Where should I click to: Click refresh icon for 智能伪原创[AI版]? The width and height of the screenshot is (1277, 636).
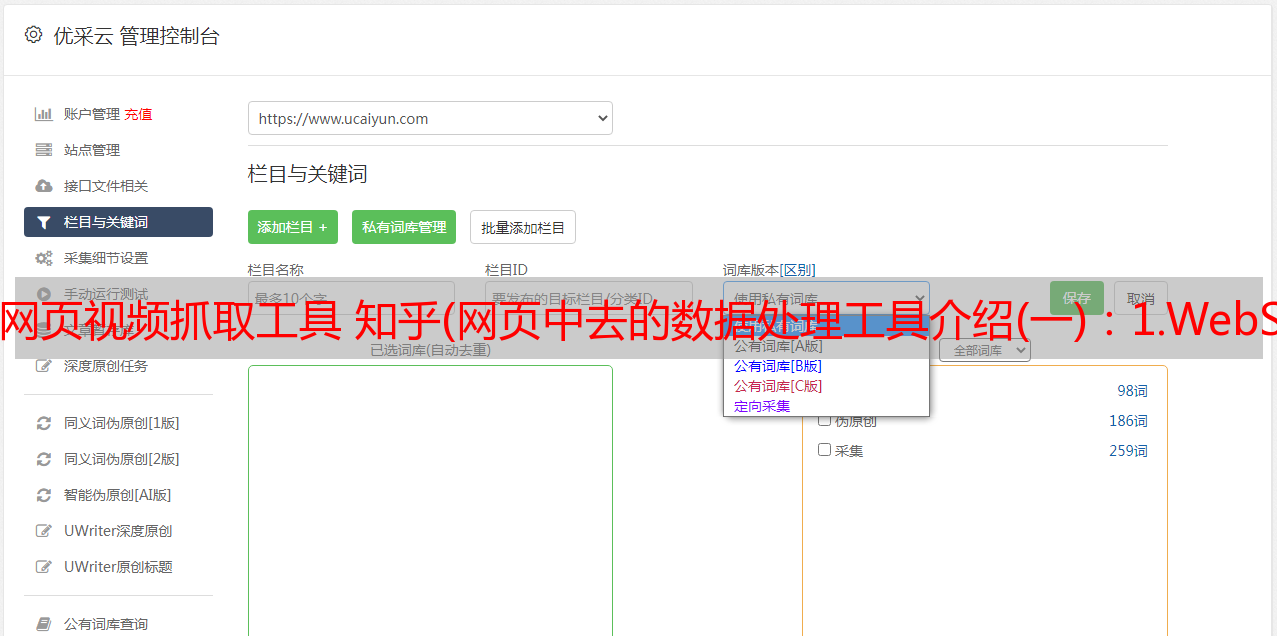click(x=43, y=495)
